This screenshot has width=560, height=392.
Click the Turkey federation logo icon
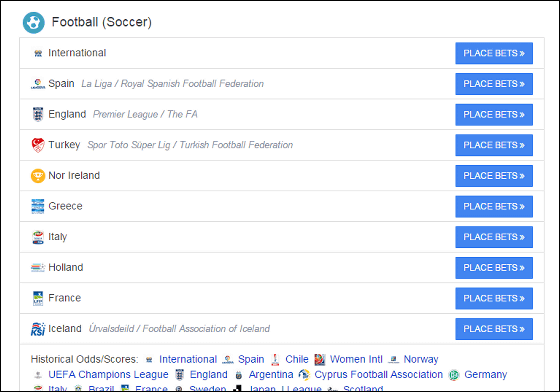tap(38, 145)
